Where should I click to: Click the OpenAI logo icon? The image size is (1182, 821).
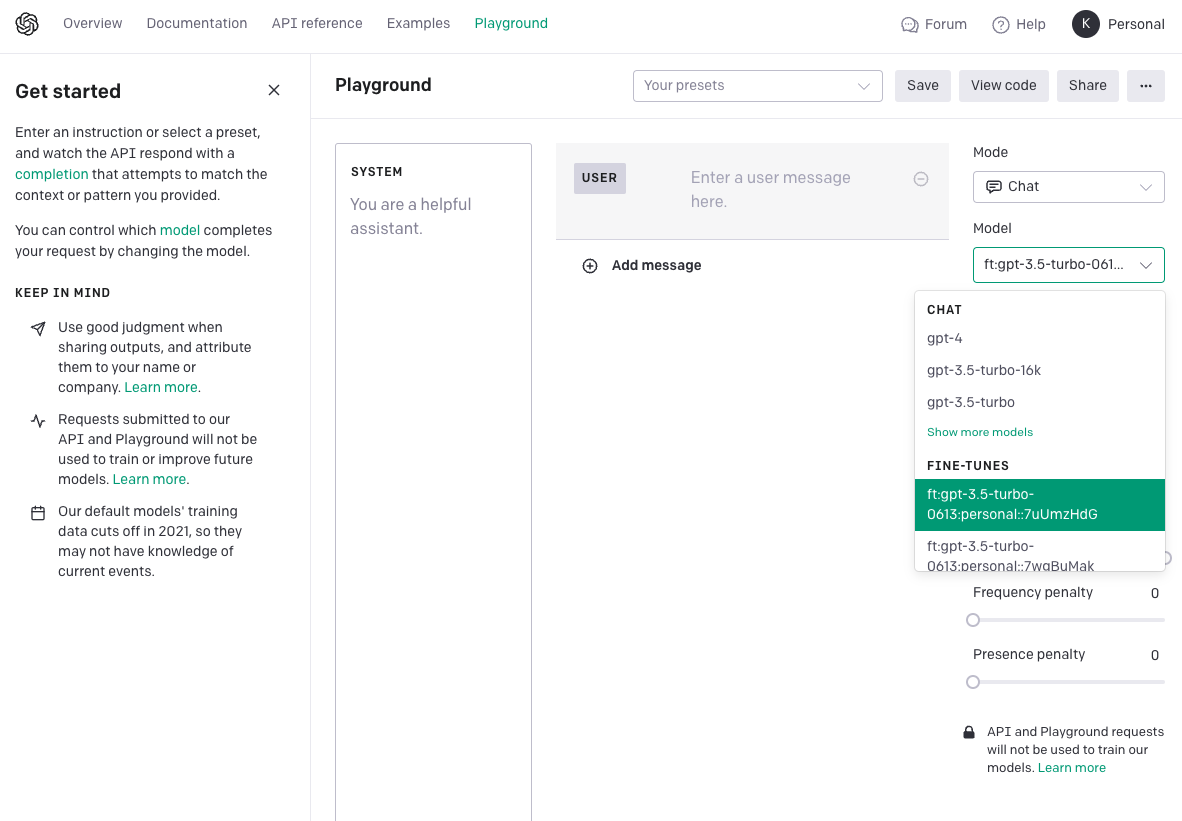pyautogui.click(x=27, y=24)
